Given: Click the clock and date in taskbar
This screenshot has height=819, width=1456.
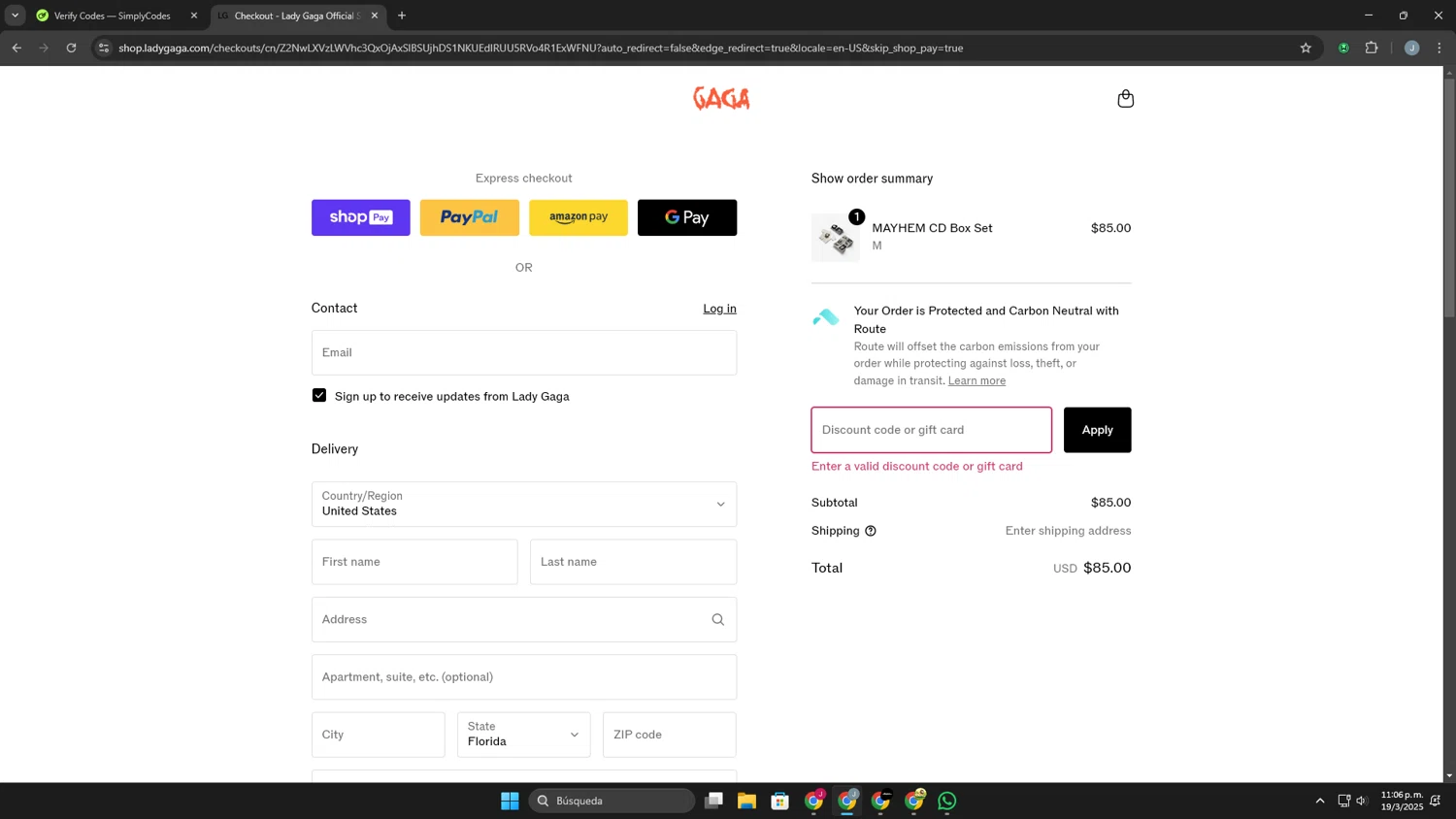Looking at the screenshot, I should [1402, 801].
